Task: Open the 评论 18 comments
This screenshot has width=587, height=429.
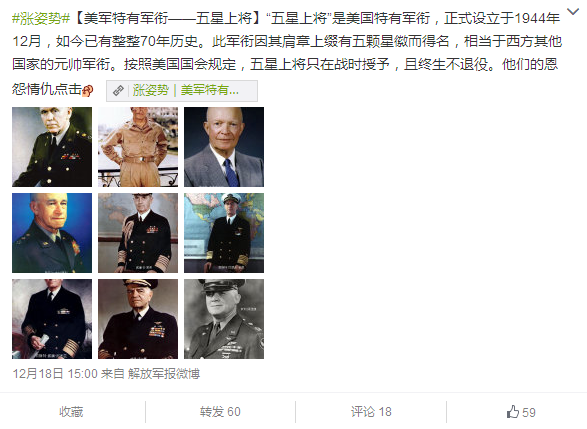Action: tap(371, 412)
